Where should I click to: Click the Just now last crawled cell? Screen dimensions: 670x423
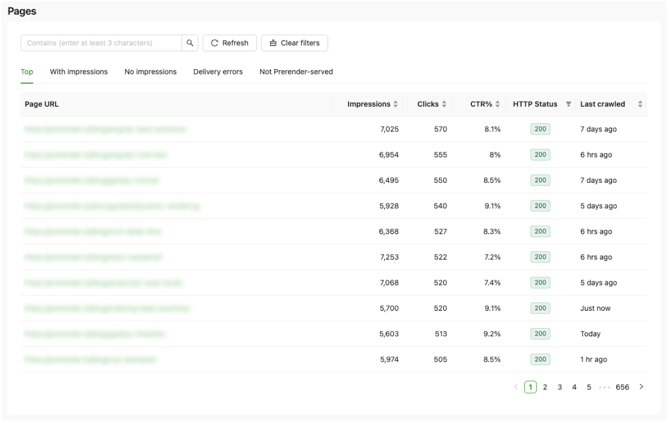(595, 308)
